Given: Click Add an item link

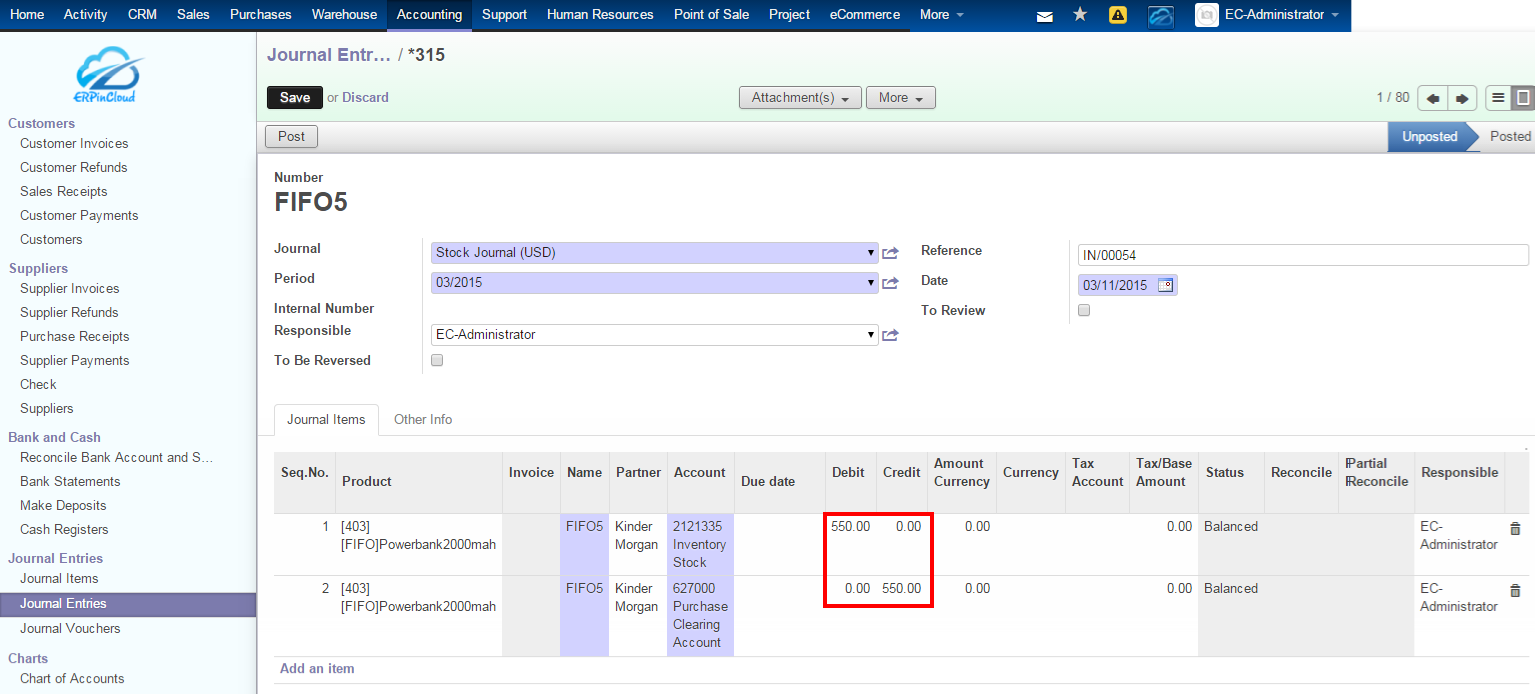Looking at the screenshot, I should [x=317, y=669].
